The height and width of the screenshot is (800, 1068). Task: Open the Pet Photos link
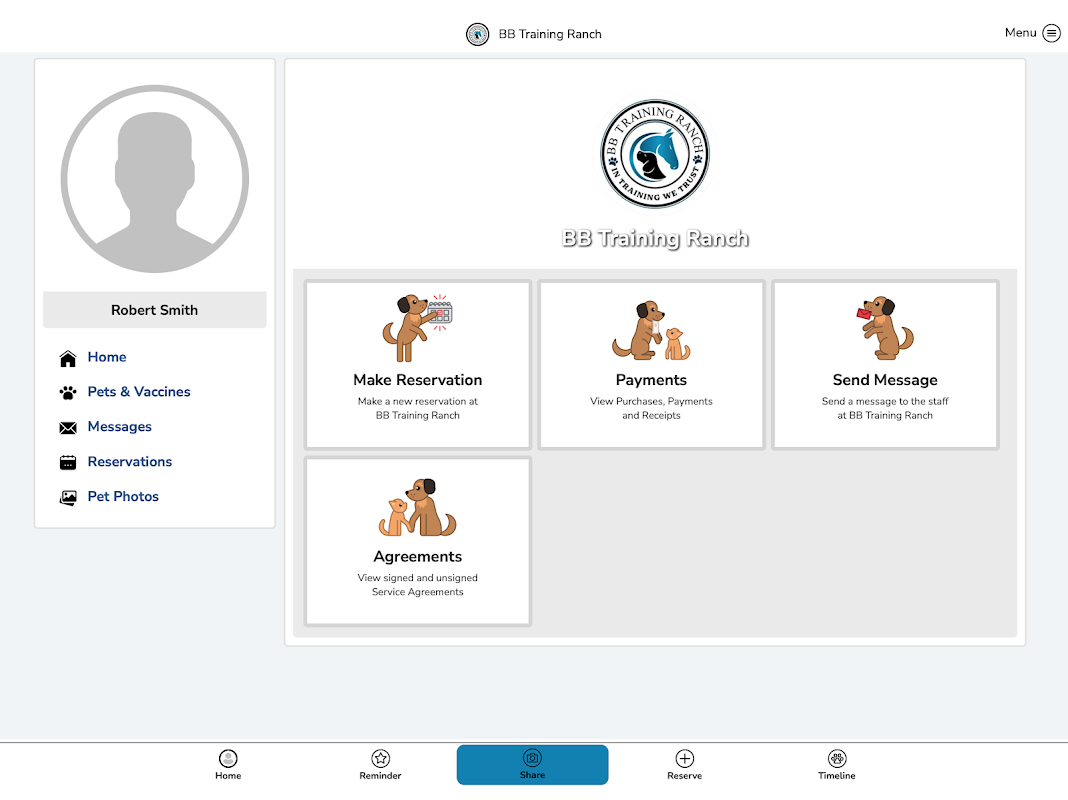point(123,496)
